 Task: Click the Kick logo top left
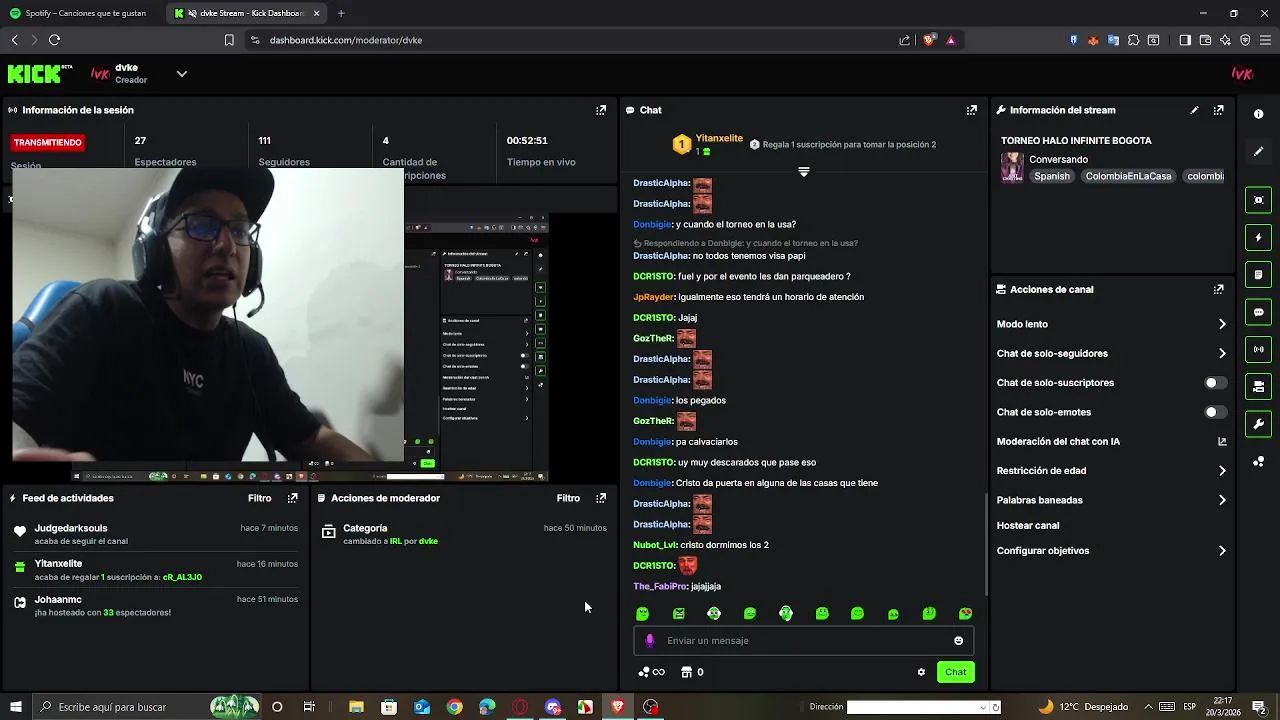tap(40, 74)
